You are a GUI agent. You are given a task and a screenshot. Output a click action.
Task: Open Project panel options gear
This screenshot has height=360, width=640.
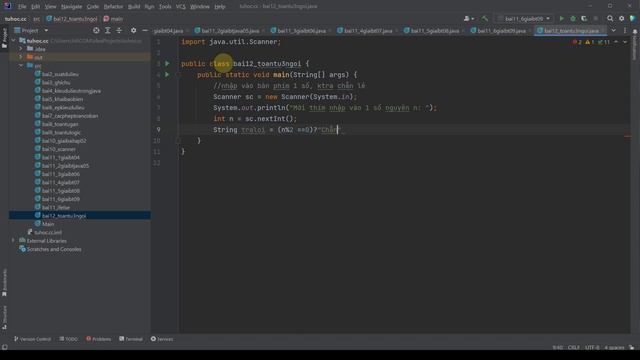point(133,31)
